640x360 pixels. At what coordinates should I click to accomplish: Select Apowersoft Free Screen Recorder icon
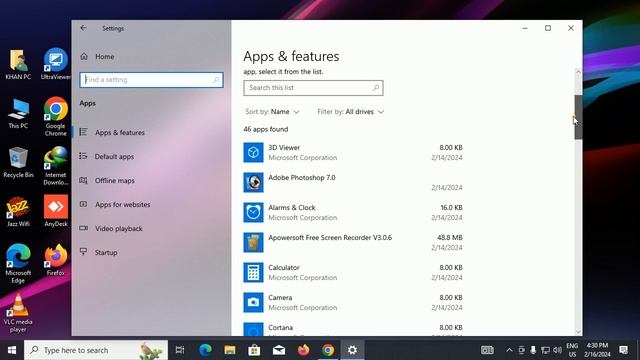(x=253, y=242)
